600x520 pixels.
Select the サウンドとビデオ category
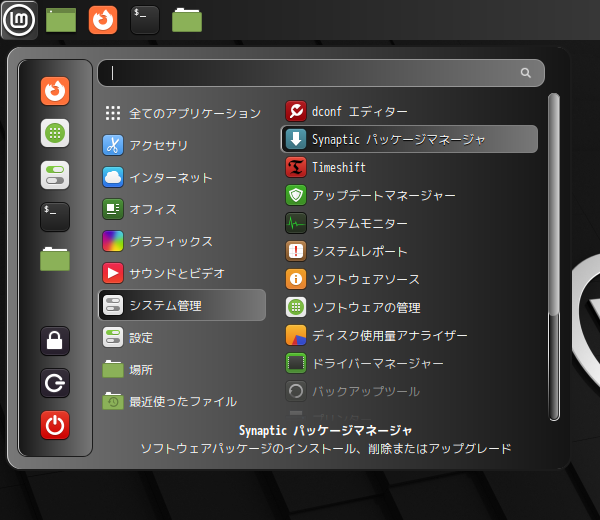(x=182, y=273)
